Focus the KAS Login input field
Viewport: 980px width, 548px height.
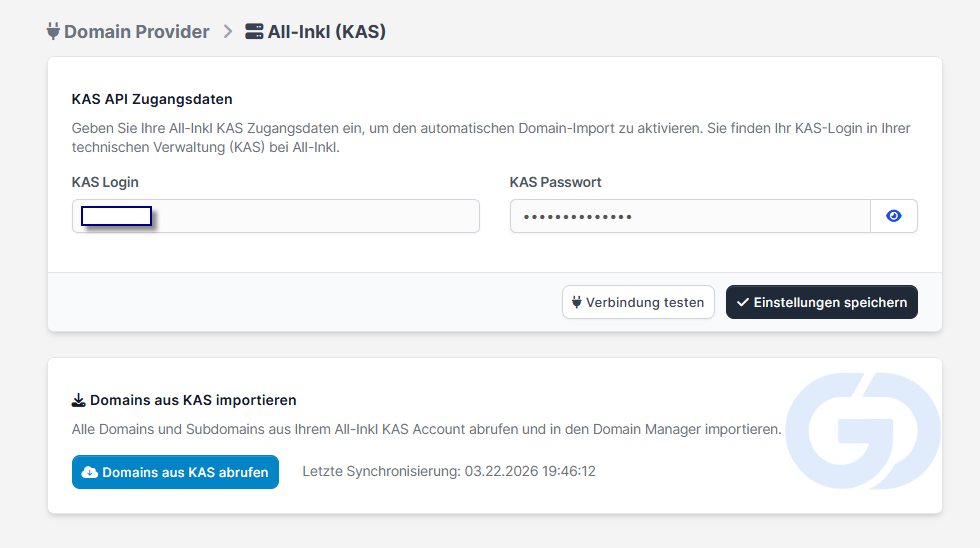tap(276, 216)
